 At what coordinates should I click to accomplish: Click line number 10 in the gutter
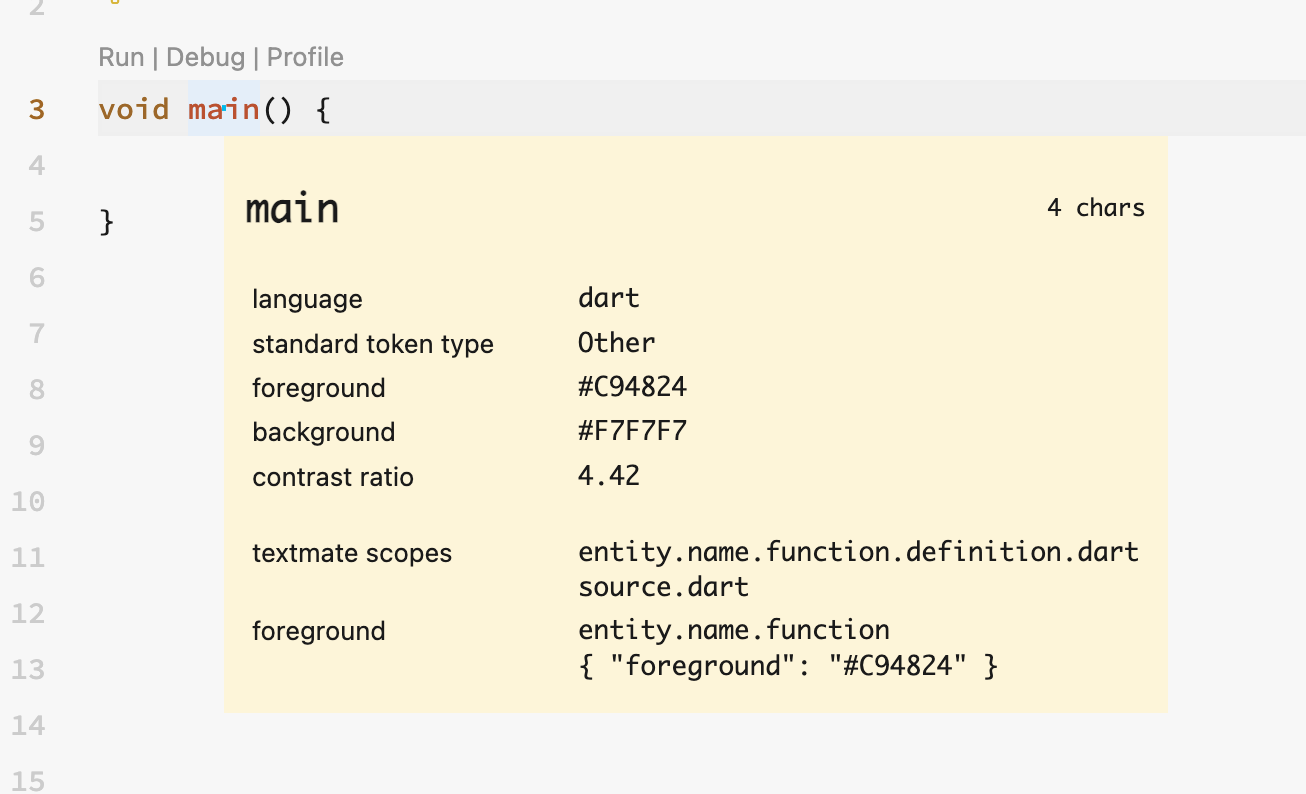pos(29,501)
